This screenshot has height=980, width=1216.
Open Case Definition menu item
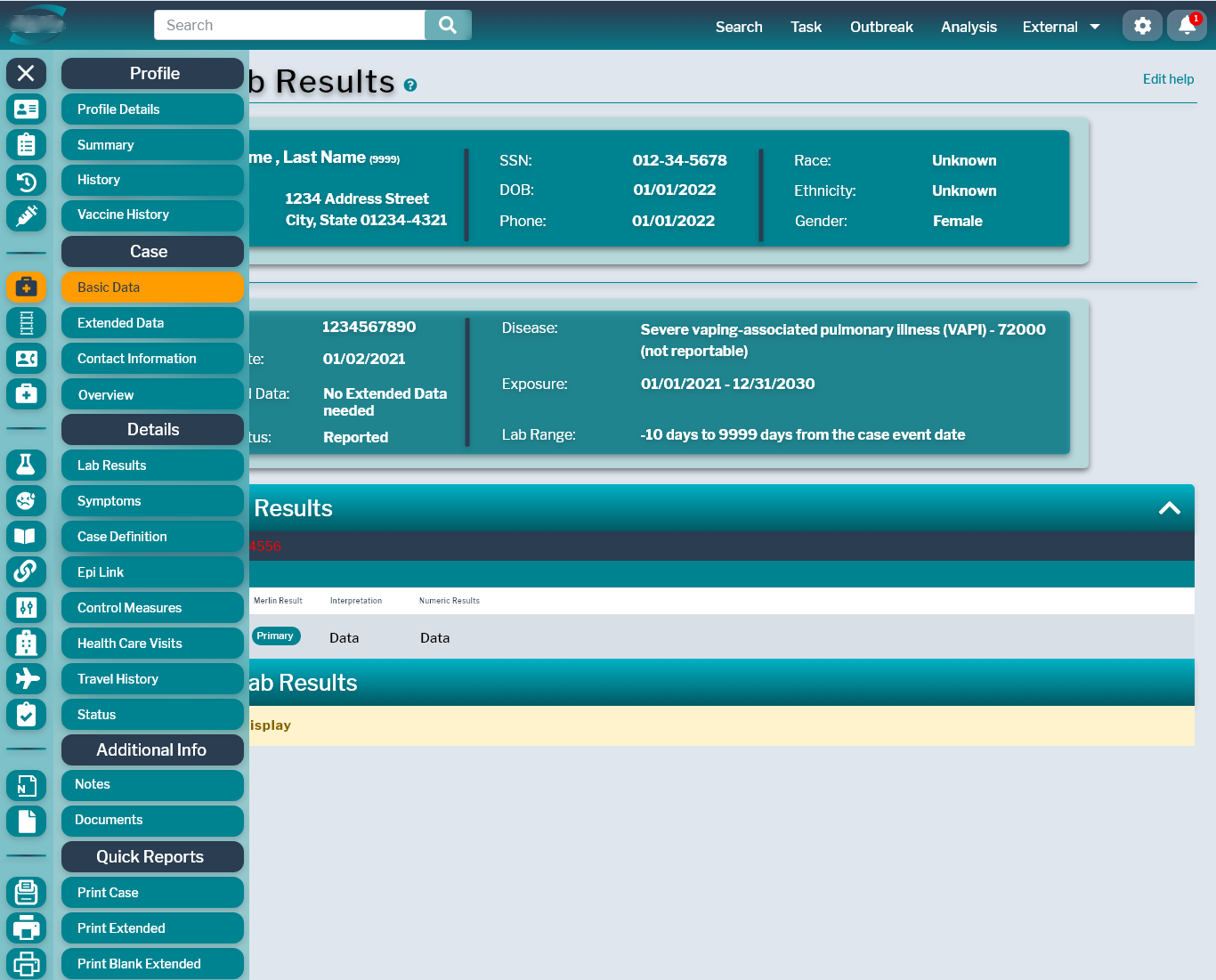pos(152,536)
